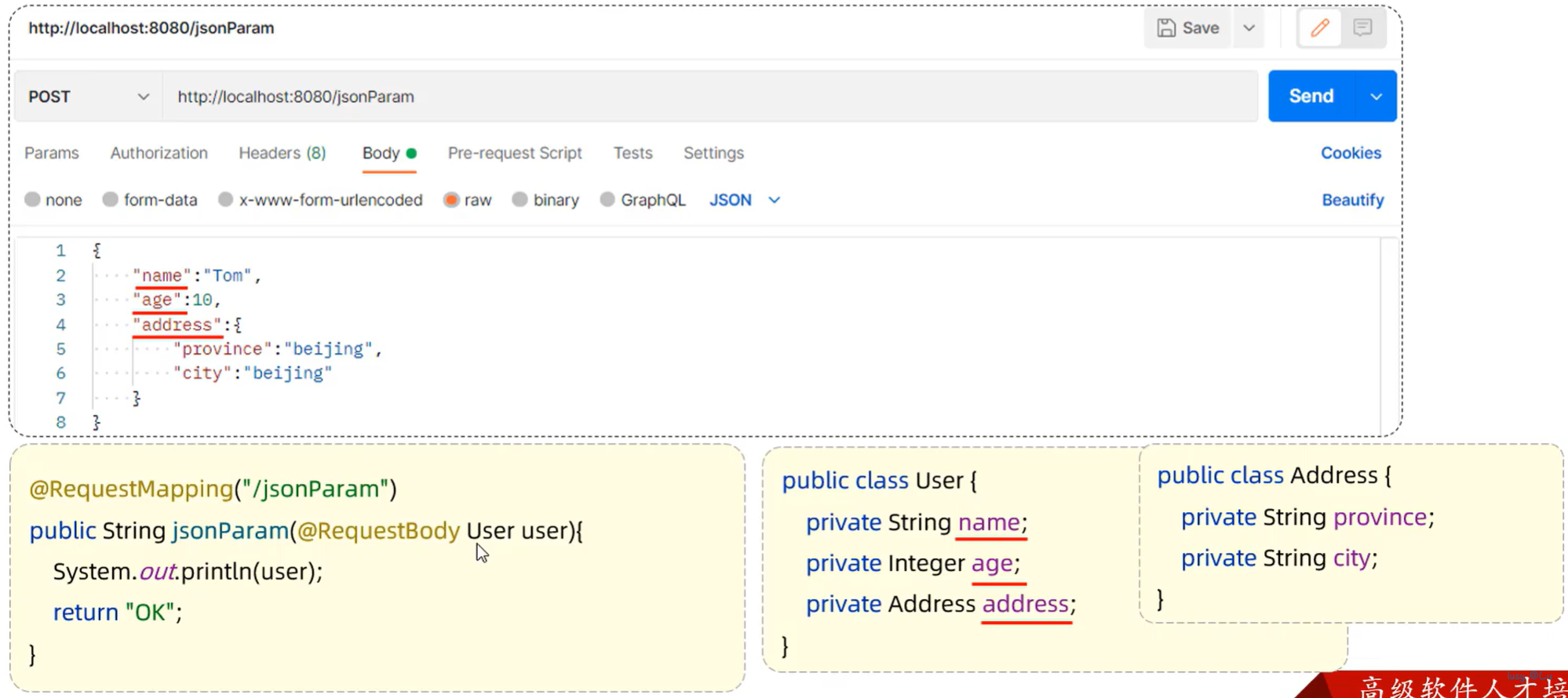
Task: Choose form-data body type
Action: [x=111, y=200]
